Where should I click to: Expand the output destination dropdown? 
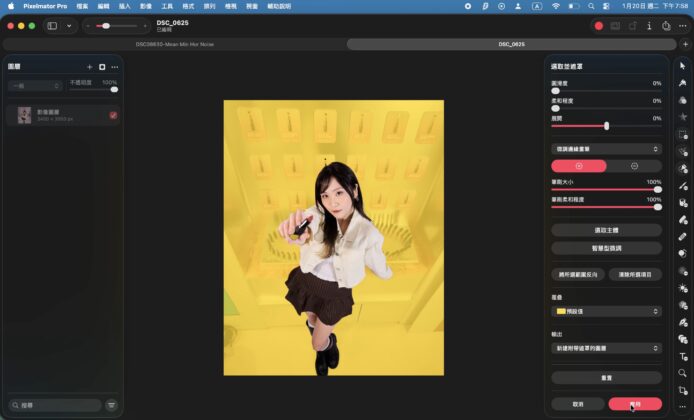pos(606,347)
